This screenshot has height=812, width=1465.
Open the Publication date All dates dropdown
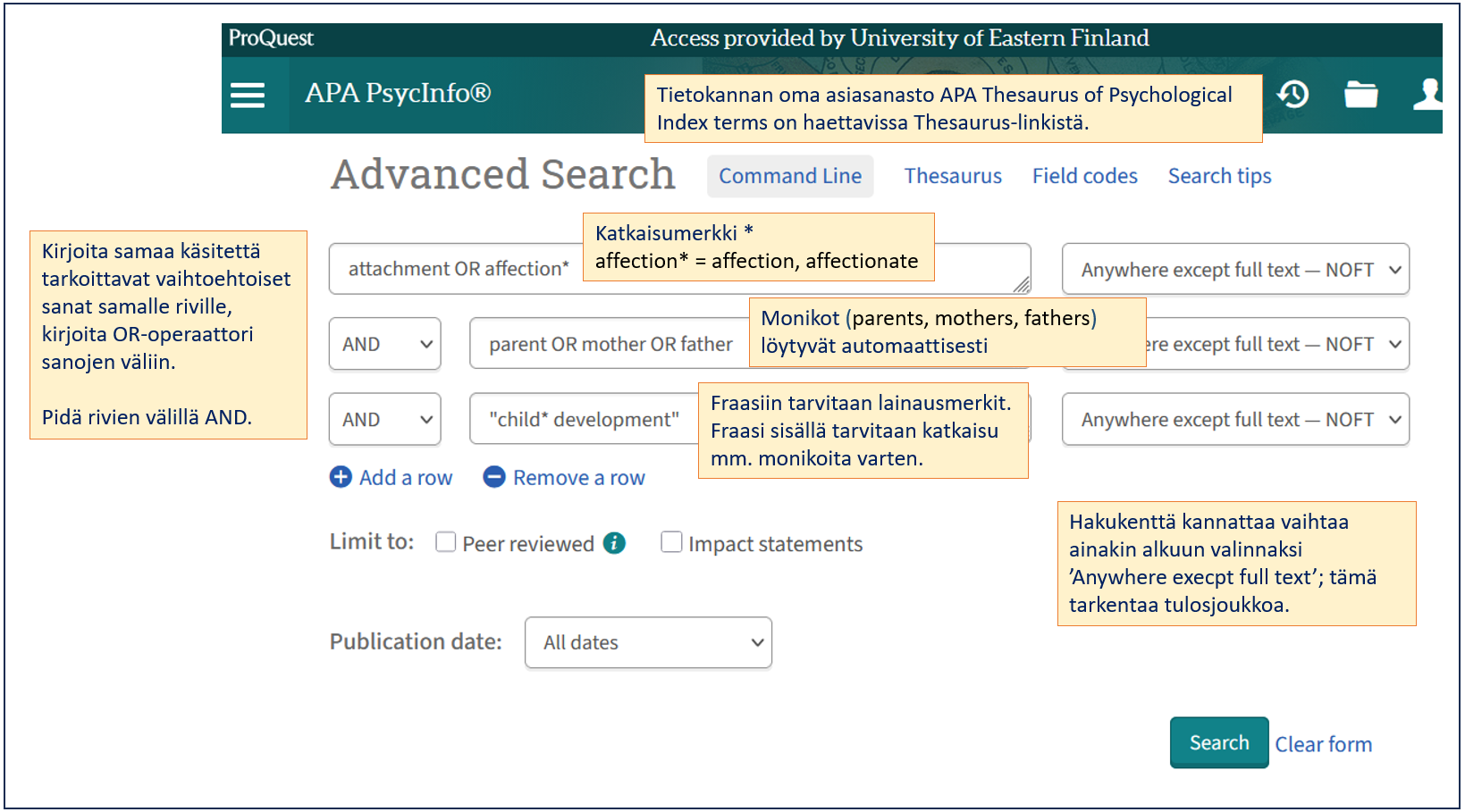coord(648,642)
